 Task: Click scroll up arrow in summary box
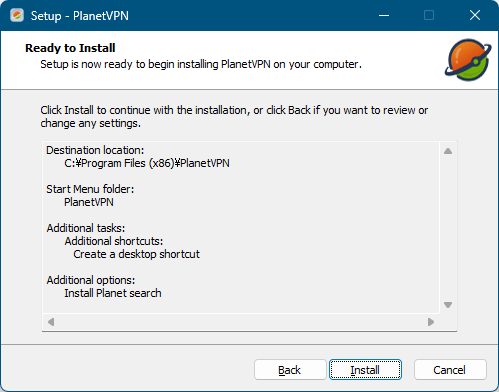448,151
